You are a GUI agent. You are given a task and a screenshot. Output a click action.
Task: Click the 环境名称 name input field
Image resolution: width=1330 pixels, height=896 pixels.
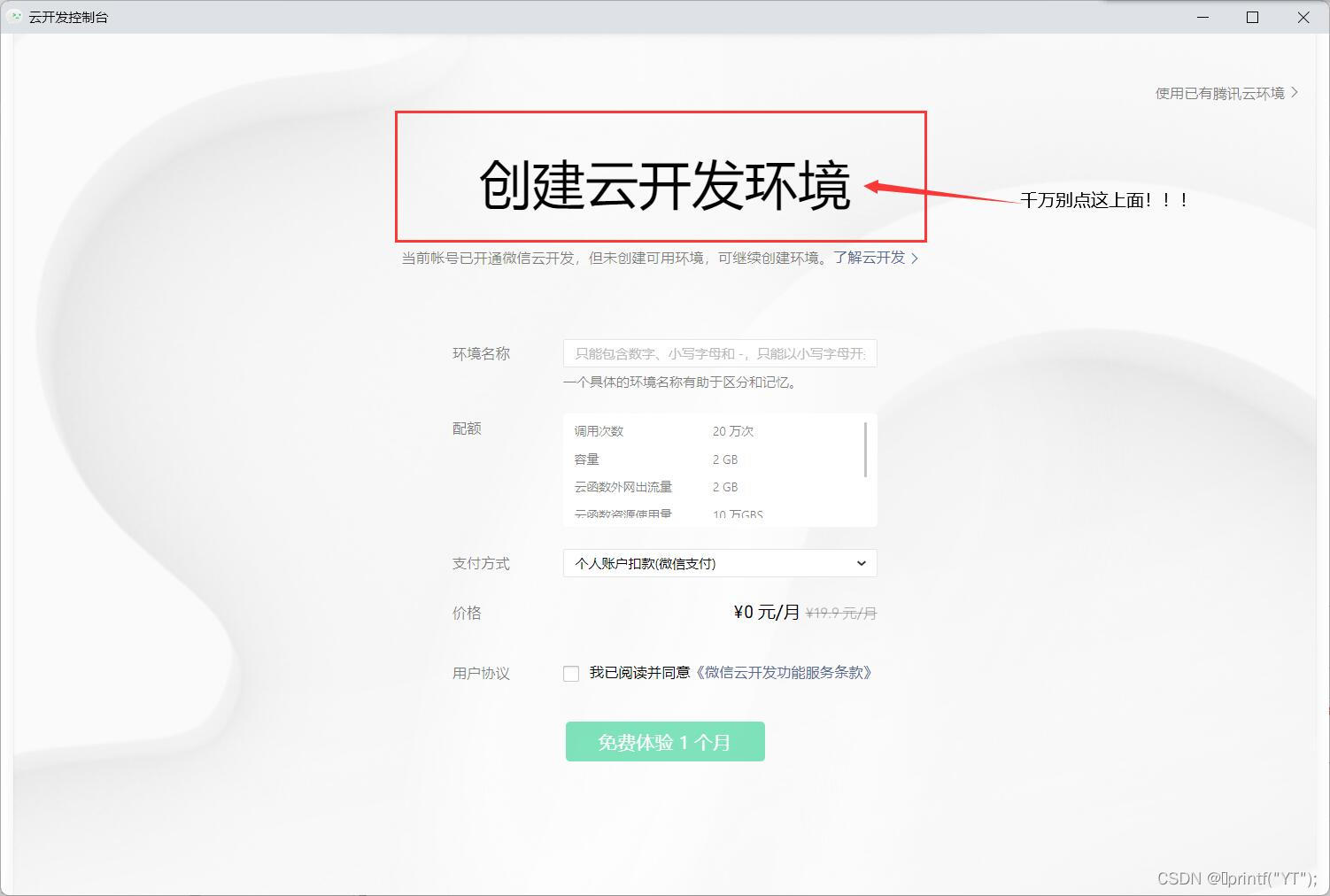click(719, 353)
